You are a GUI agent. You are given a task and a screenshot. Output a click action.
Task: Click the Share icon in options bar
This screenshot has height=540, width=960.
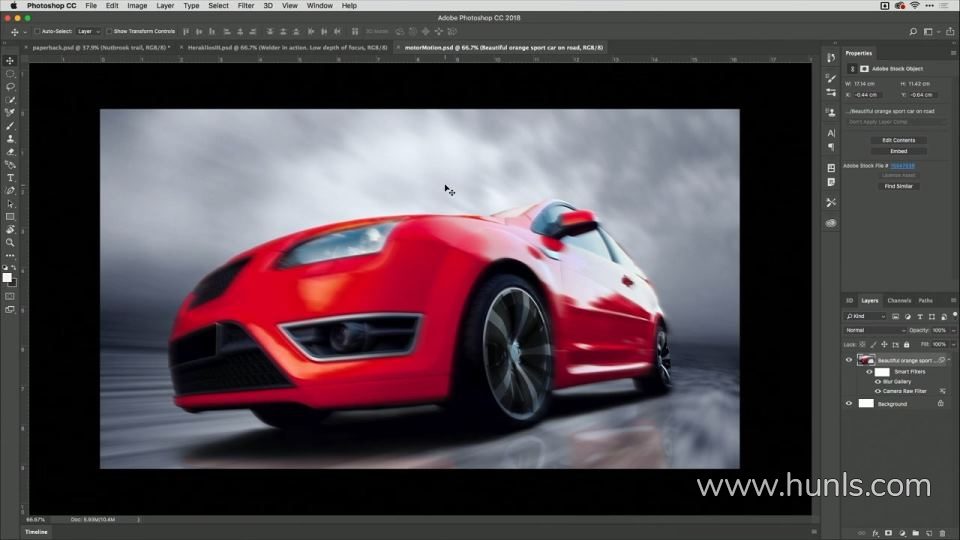950,31
